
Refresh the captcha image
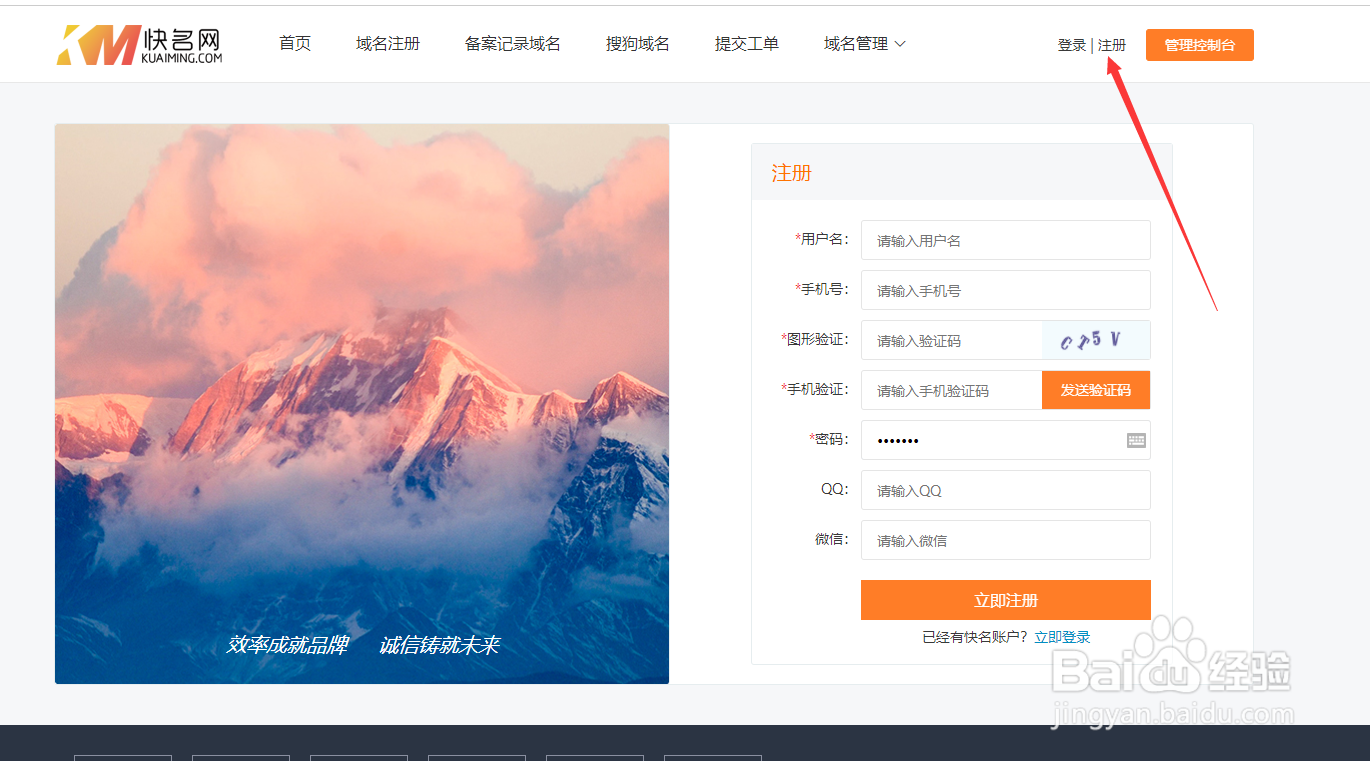(1096, 340)
